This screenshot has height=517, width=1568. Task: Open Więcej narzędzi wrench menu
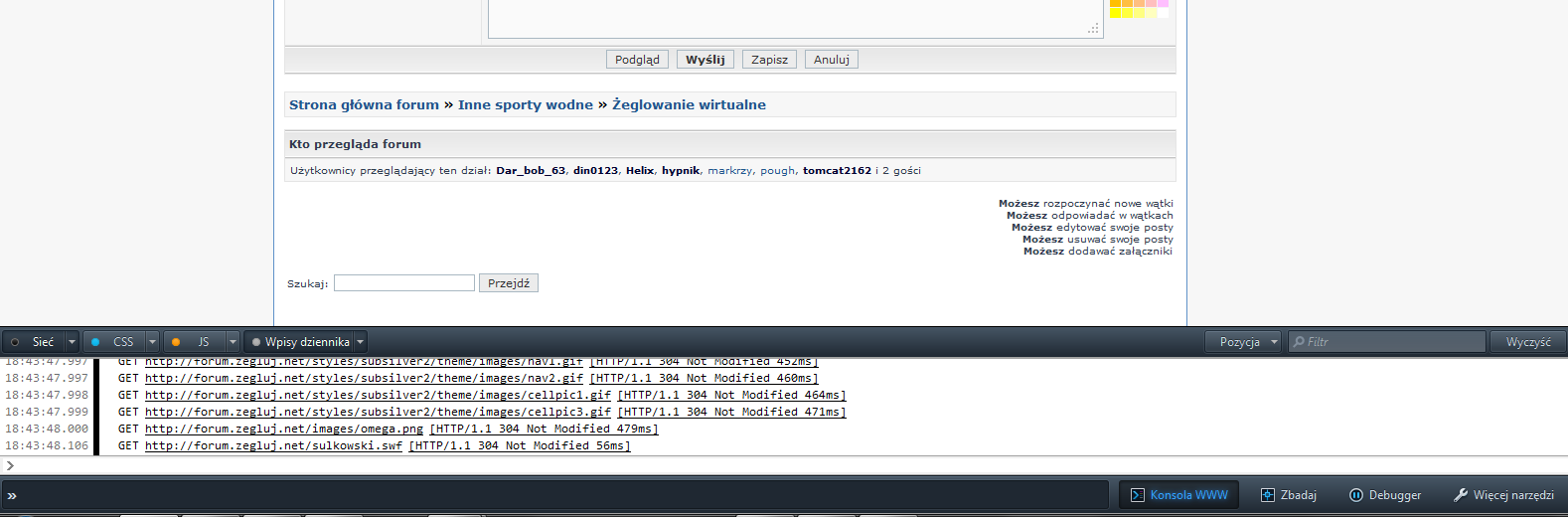(x=1503, y=495)
